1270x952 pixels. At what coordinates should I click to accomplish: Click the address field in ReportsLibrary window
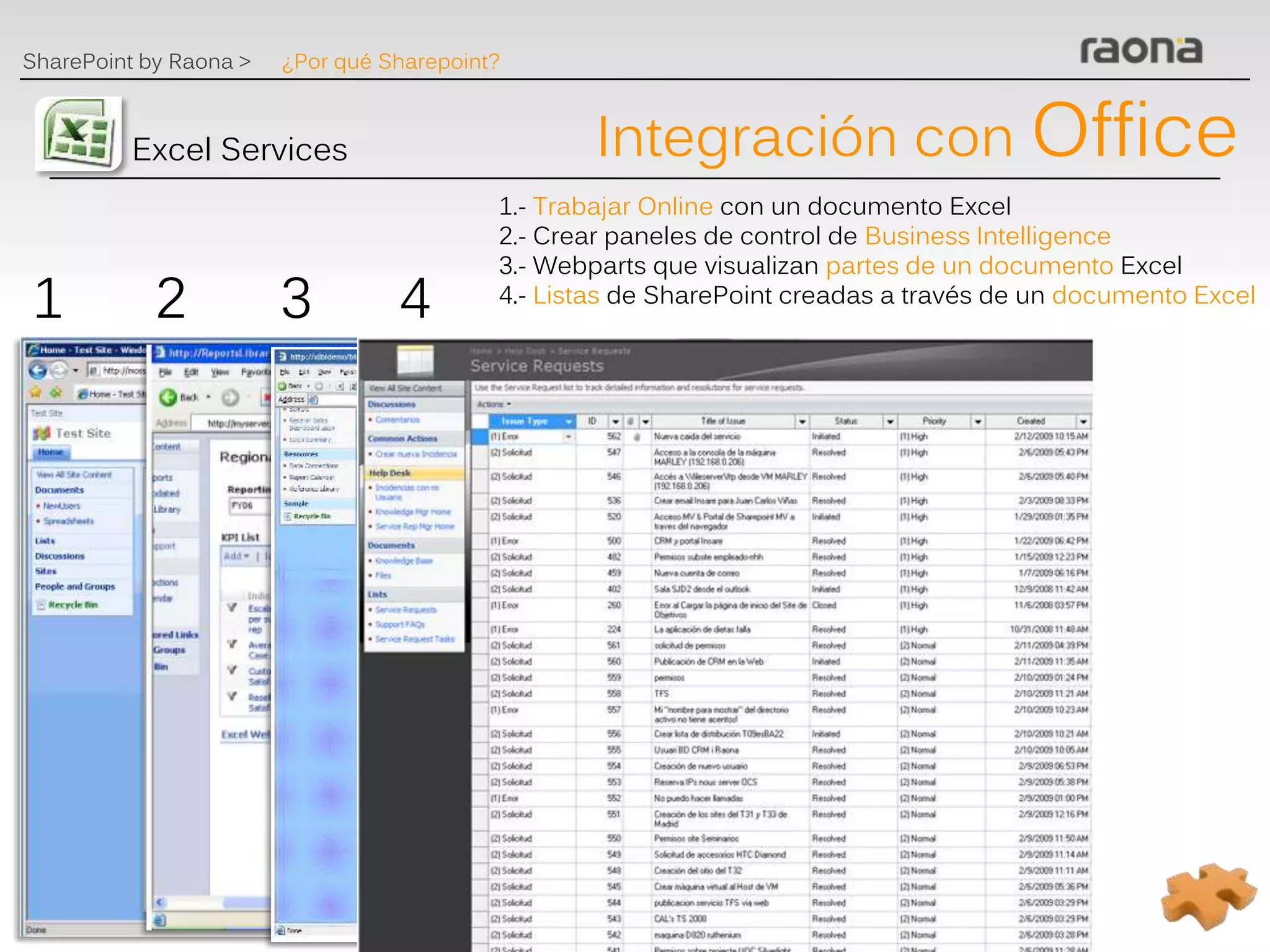[x=232, y=423]
